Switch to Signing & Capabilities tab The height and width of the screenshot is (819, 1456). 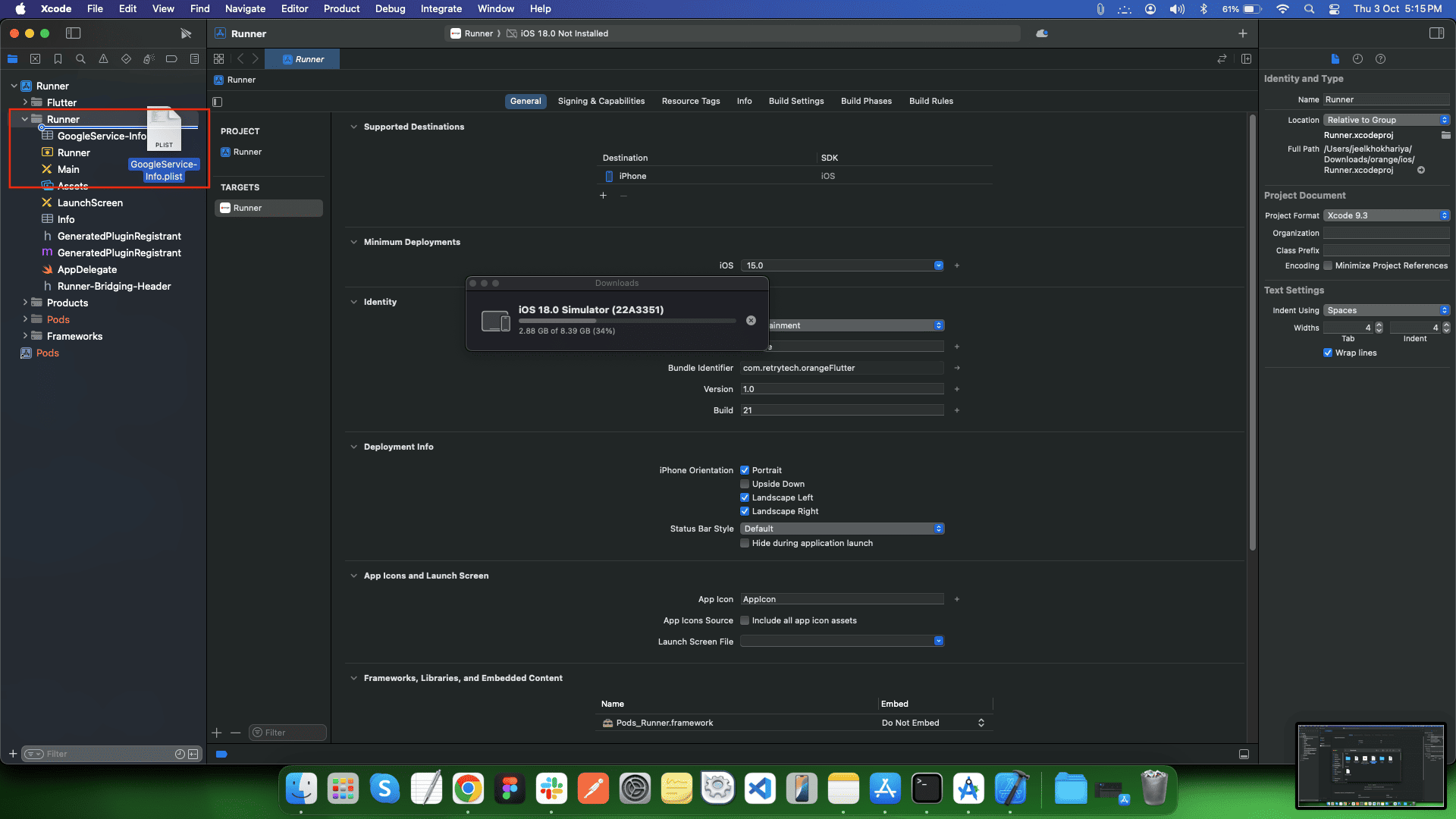pos(601,101)
